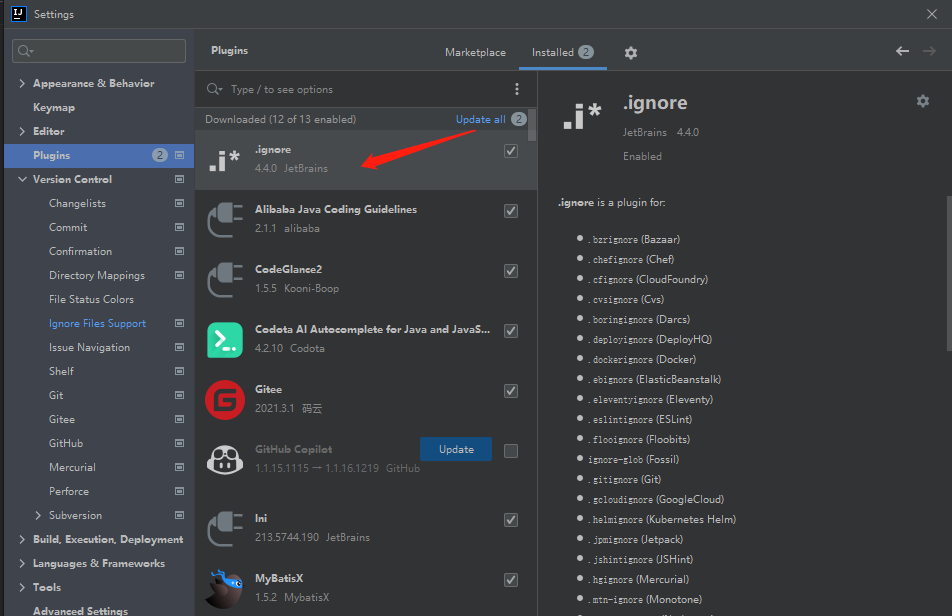Expand the Tools settings node
The image size is (952, 616).
pos(22,587)
